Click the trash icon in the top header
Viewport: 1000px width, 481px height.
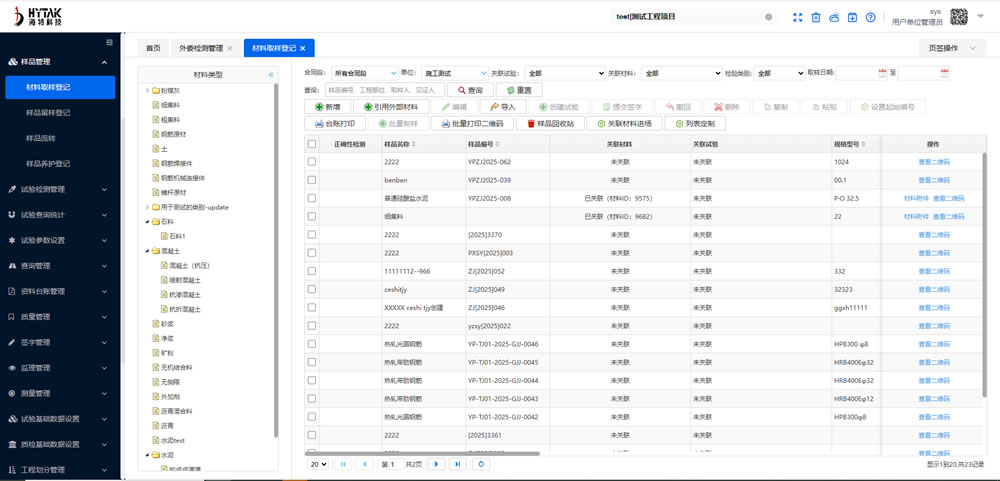pyautogui.click(x=816, y=18)
